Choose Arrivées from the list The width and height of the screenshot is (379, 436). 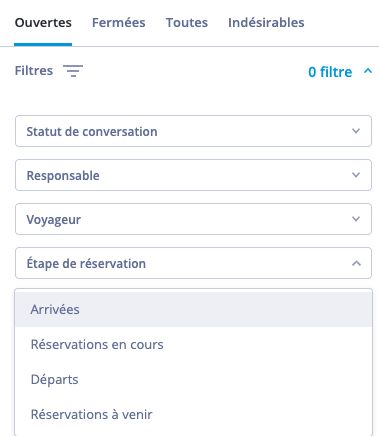tap(193, 309)
